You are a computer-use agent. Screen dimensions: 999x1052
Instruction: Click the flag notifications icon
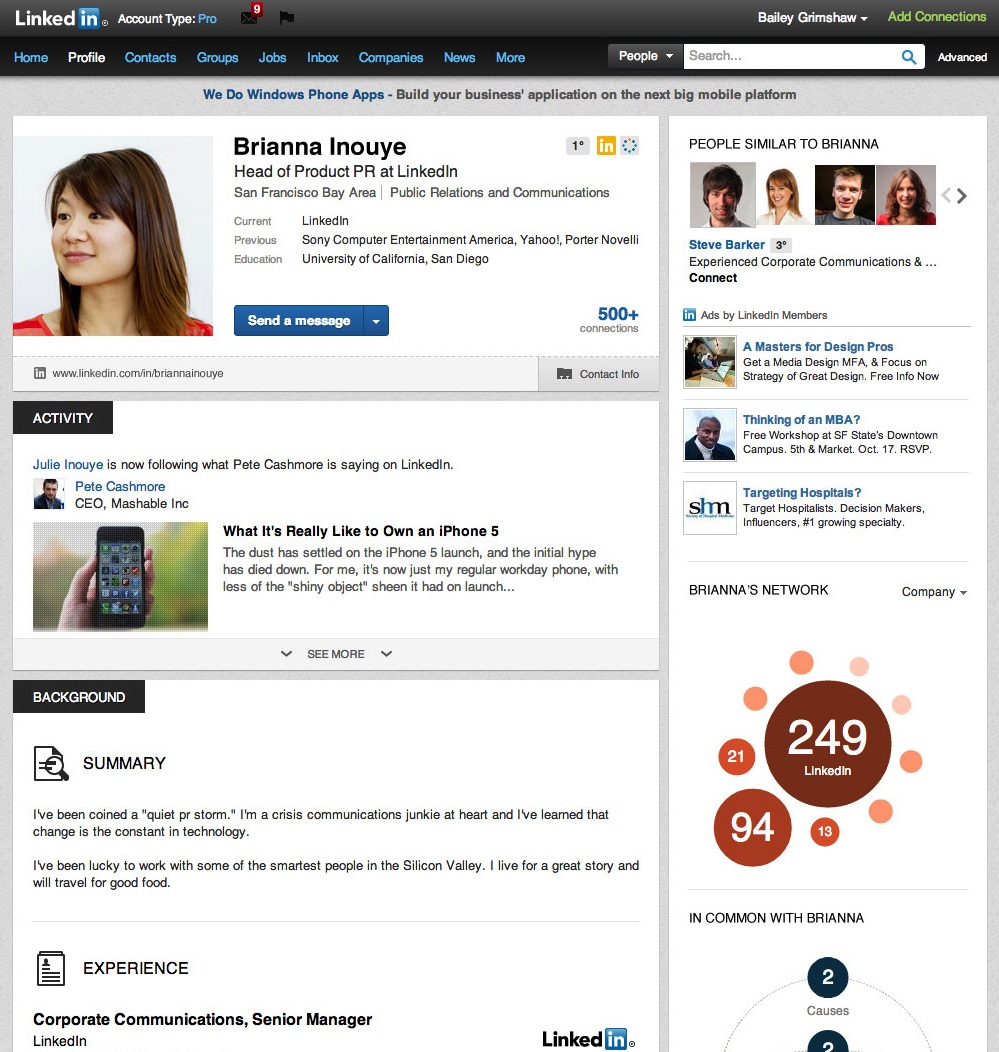286,18
